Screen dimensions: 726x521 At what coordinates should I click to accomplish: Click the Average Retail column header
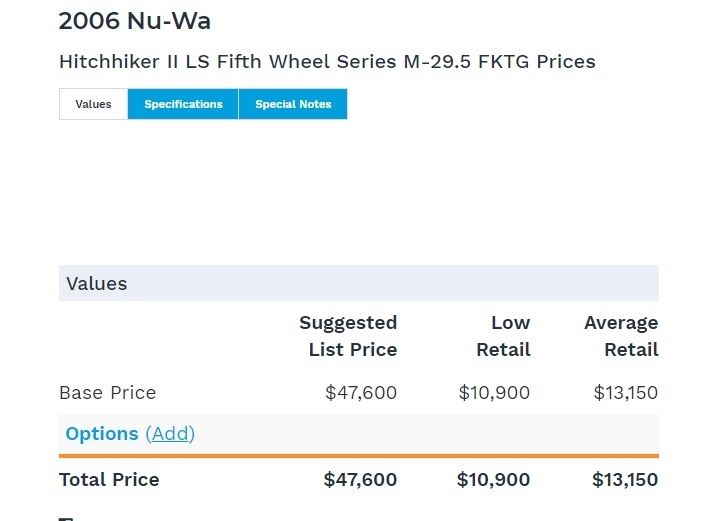pyautogui.click(x=621, y=336)
